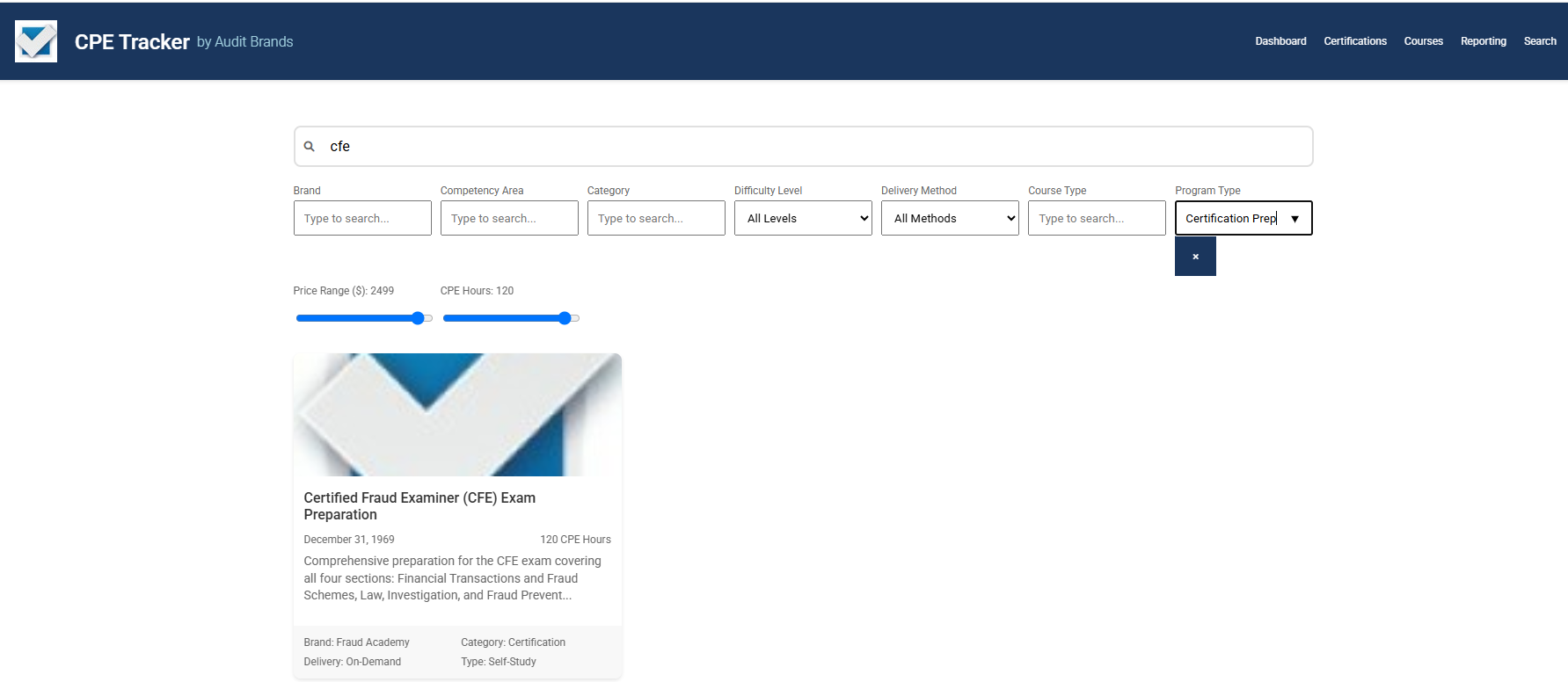Click the CPE Hours: 120 label
The width and height of the screenshot is (1568, 682).
477,291
